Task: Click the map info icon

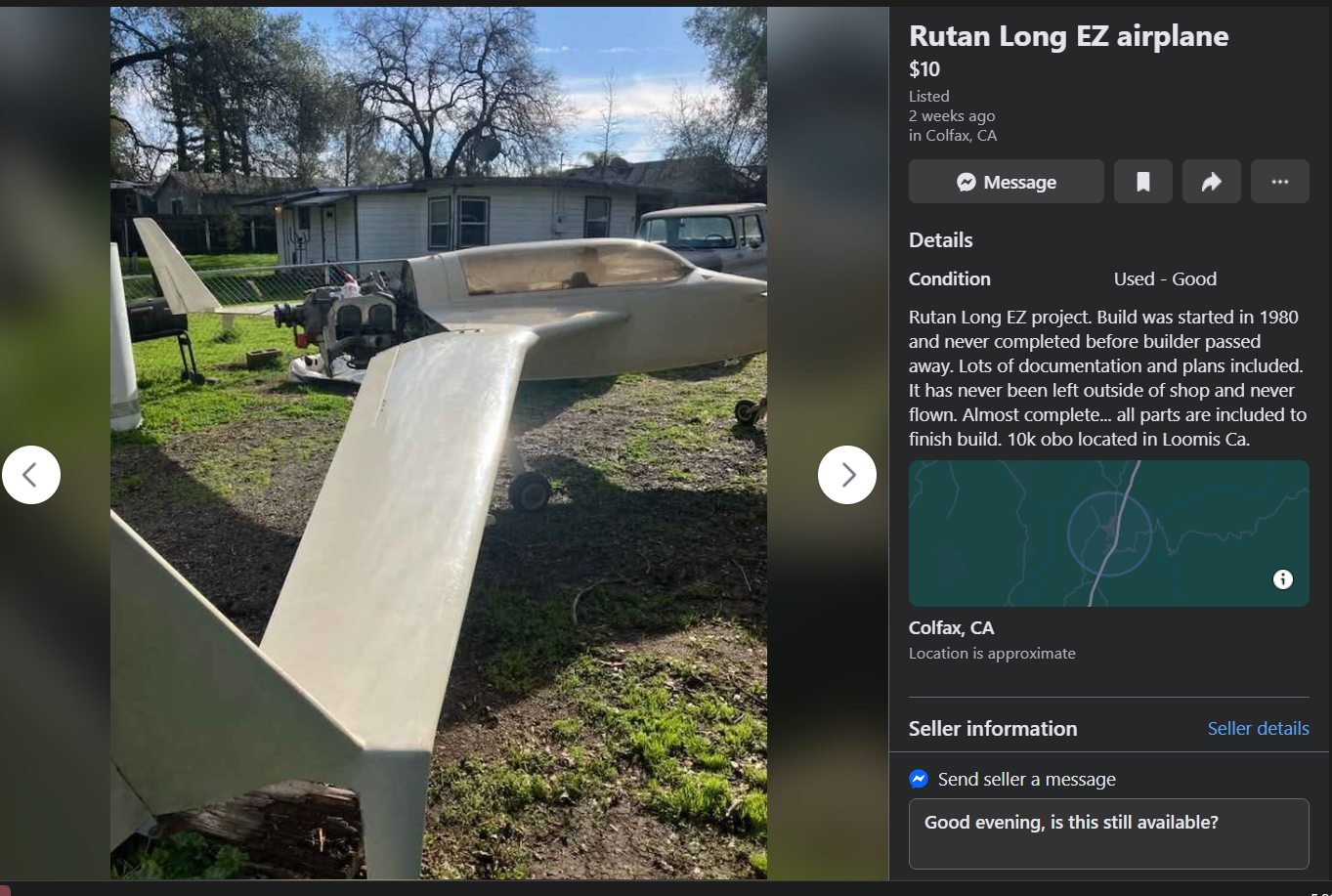Action: tap(1283, 579)
